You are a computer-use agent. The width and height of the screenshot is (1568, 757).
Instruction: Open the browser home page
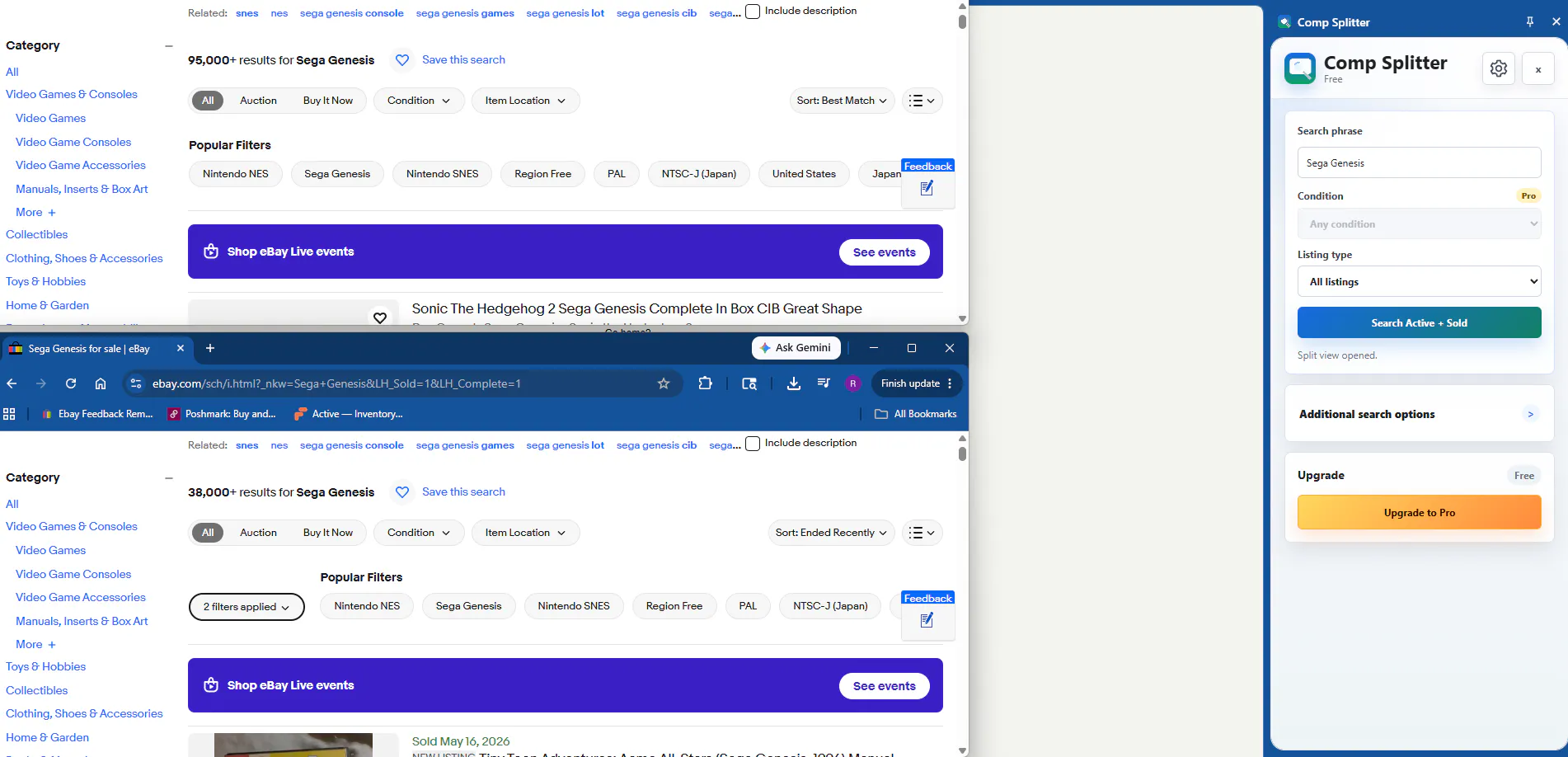[101, 383]
